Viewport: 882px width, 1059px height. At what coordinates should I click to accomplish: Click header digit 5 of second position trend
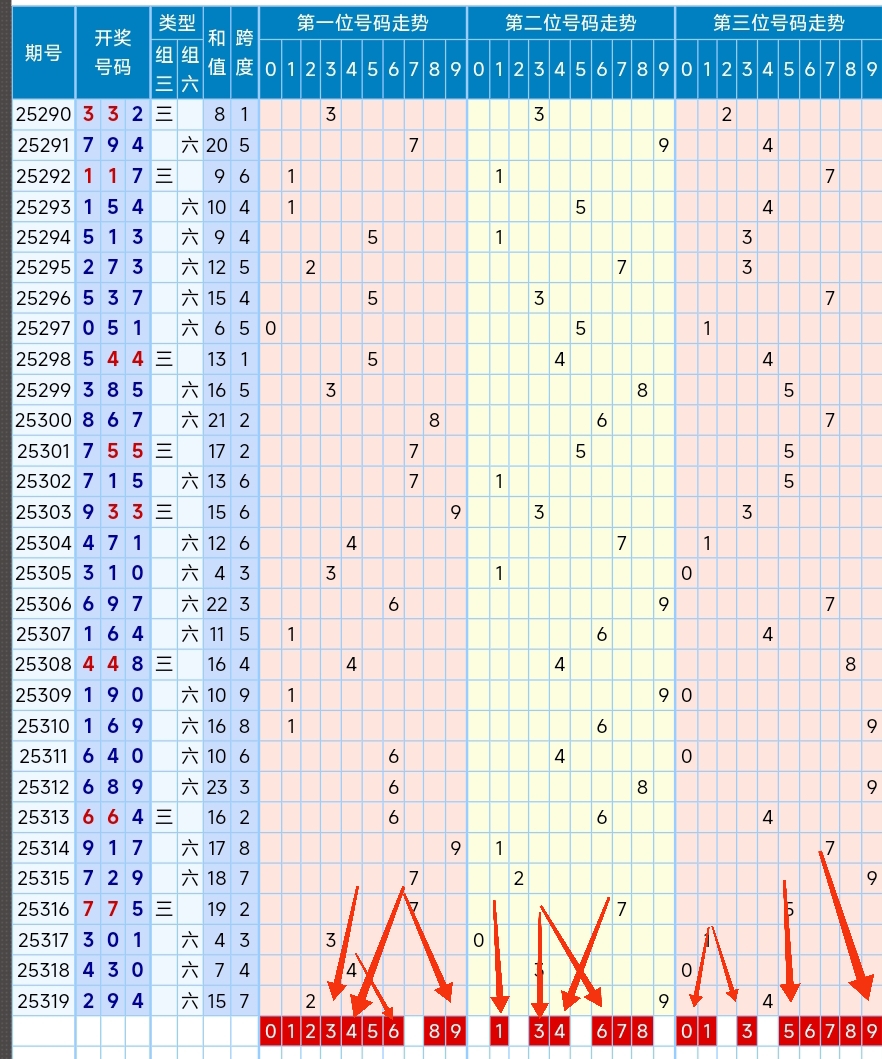(x=580, y=69)
